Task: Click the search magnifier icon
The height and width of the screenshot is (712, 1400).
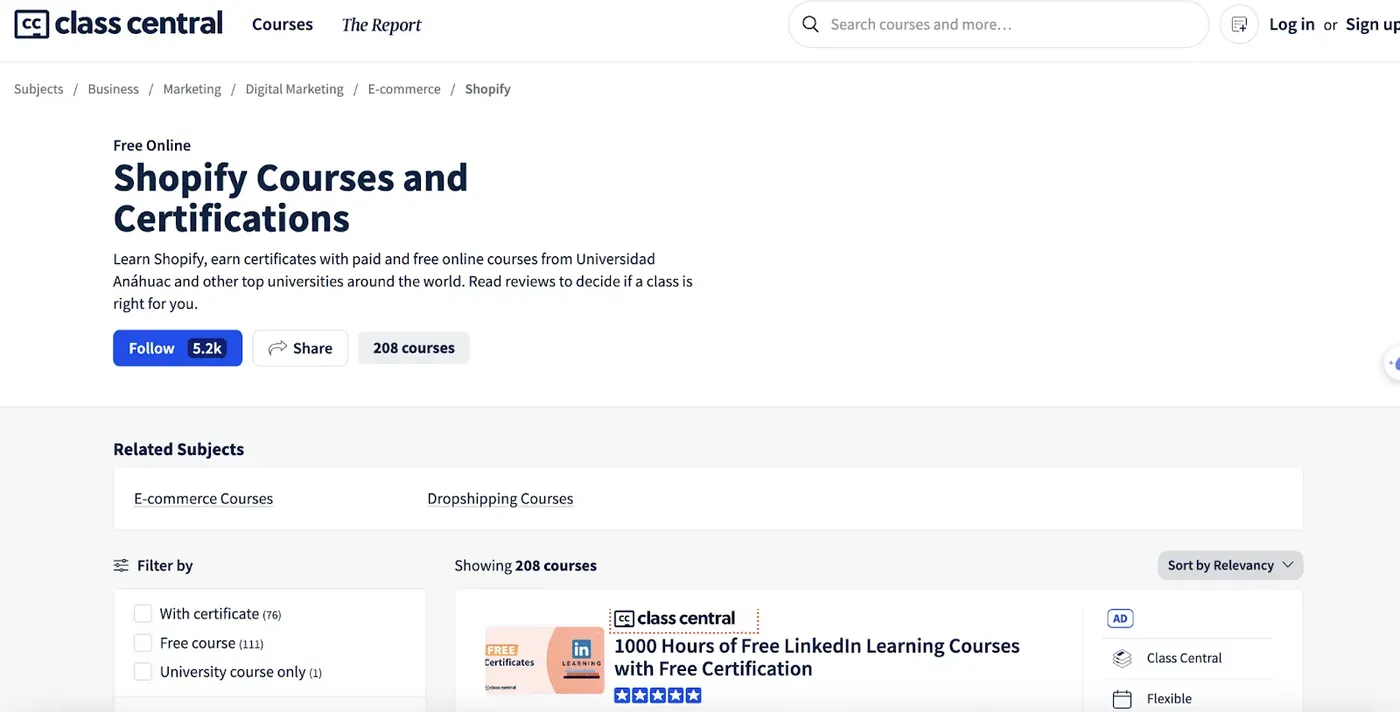Action: pyautogui.click(x=811, y=24)
